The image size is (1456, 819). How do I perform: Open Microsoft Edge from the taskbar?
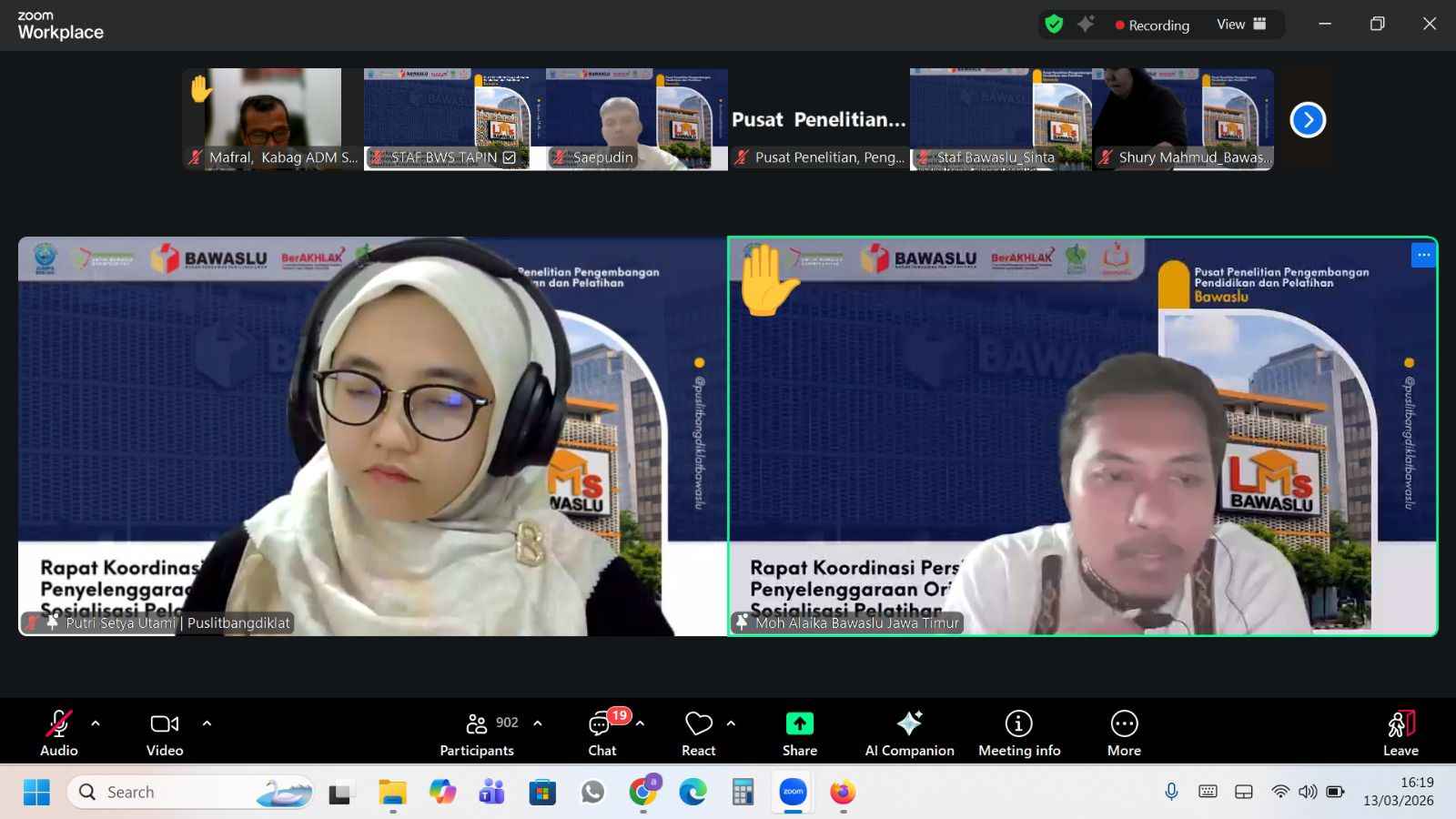point(693,793)
